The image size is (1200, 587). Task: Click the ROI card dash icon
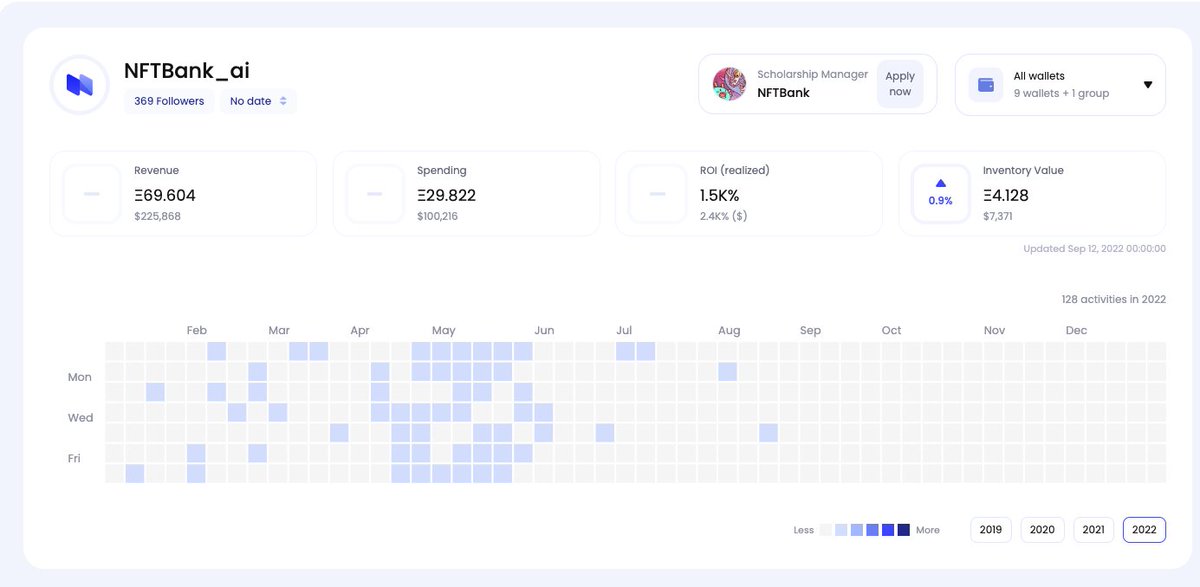click(x=658, y=194)
